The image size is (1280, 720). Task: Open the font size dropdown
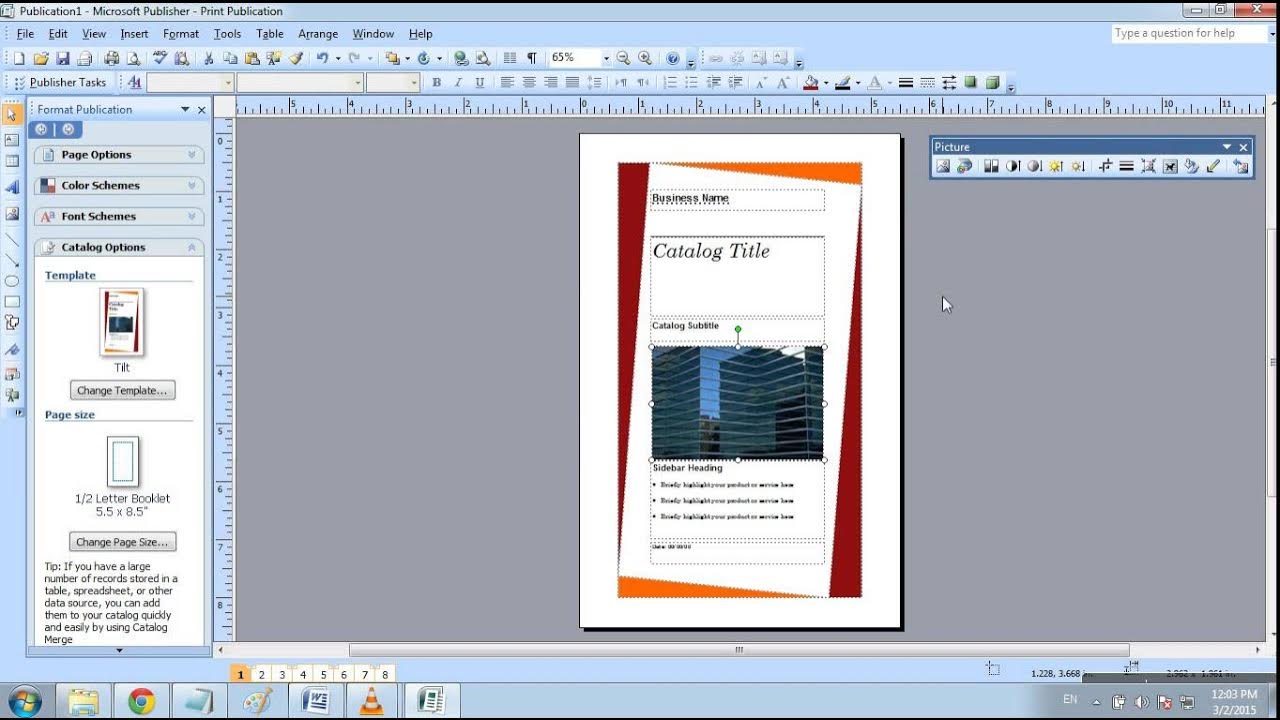click(x=413, y=83)
